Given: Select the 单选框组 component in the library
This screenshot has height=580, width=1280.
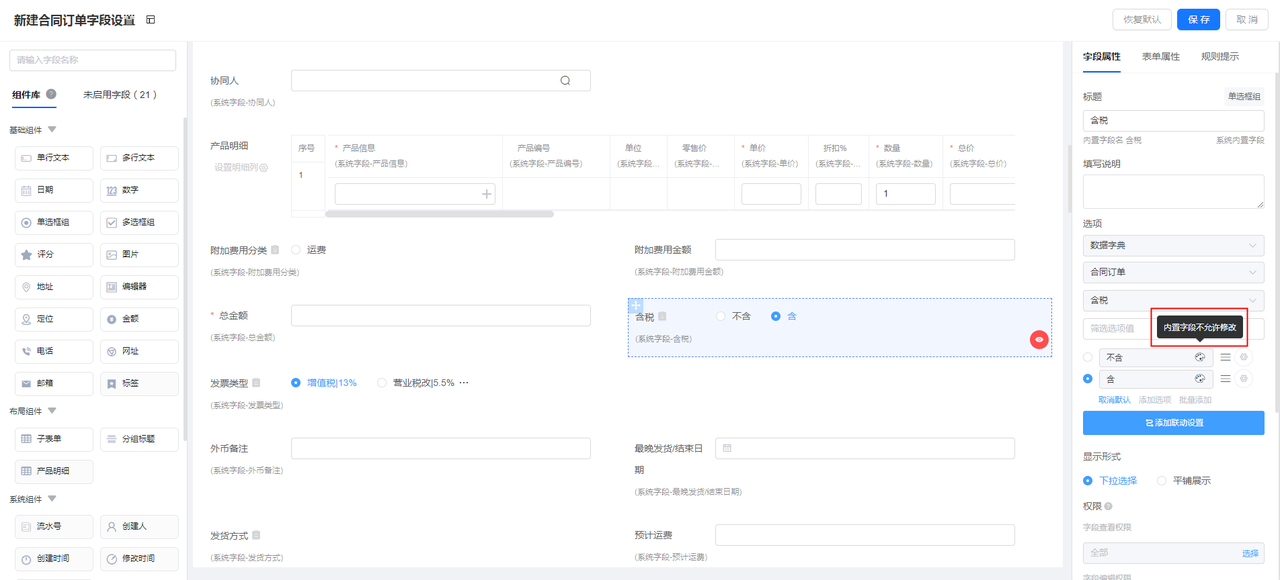Looking at the screenshot, I should click(x=55, y=222).
